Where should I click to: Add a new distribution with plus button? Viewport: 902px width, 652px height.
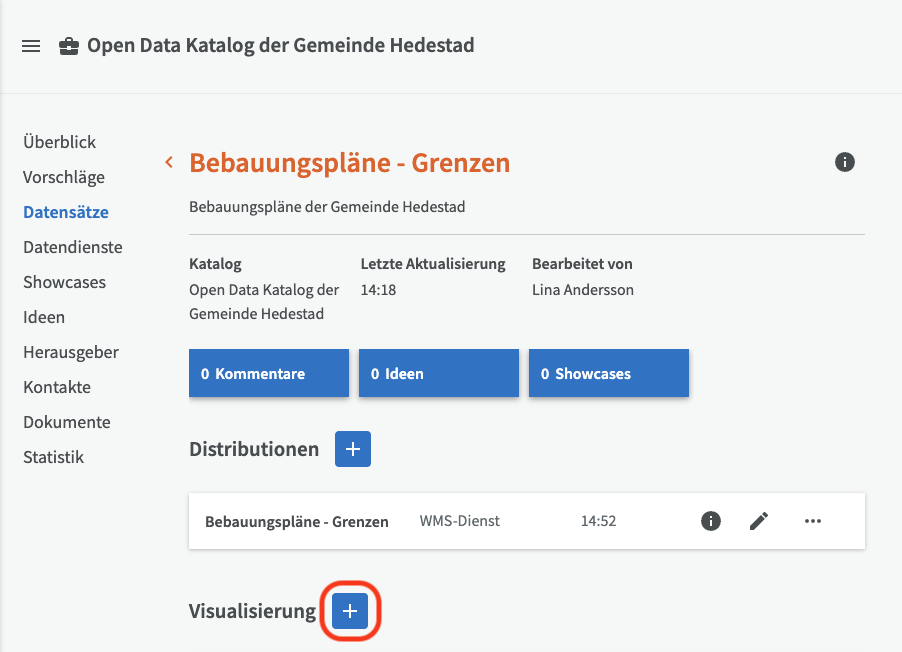coord(352,450)
